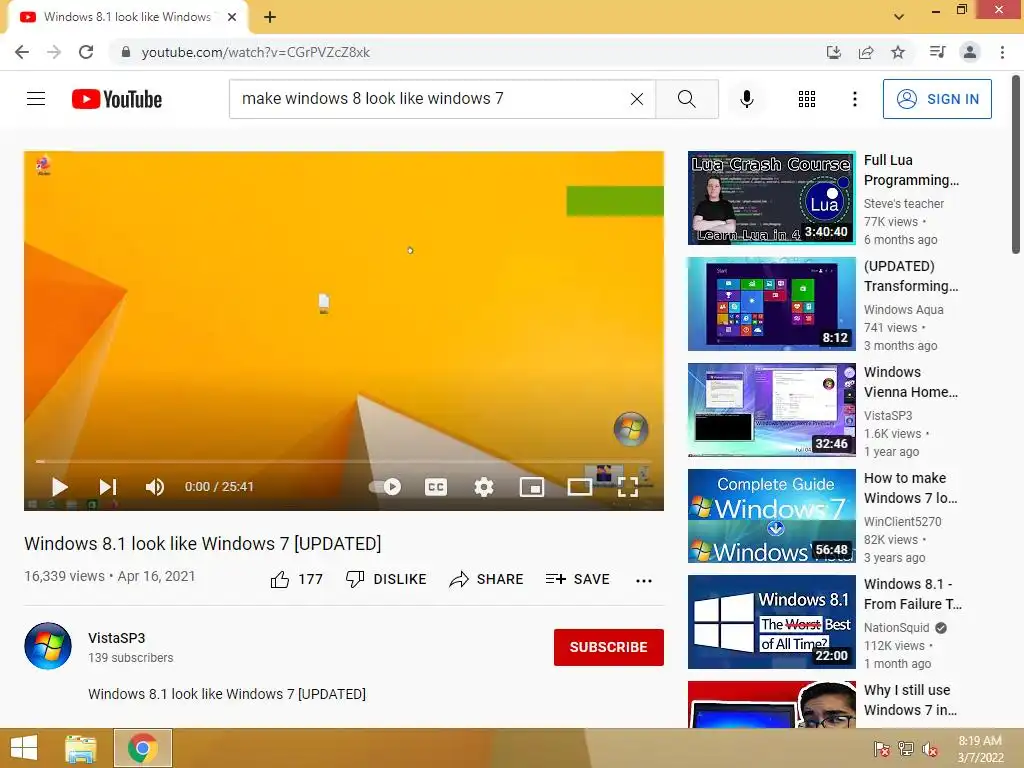Open the Lua Crash Course thumbnail

coord(771,198)
